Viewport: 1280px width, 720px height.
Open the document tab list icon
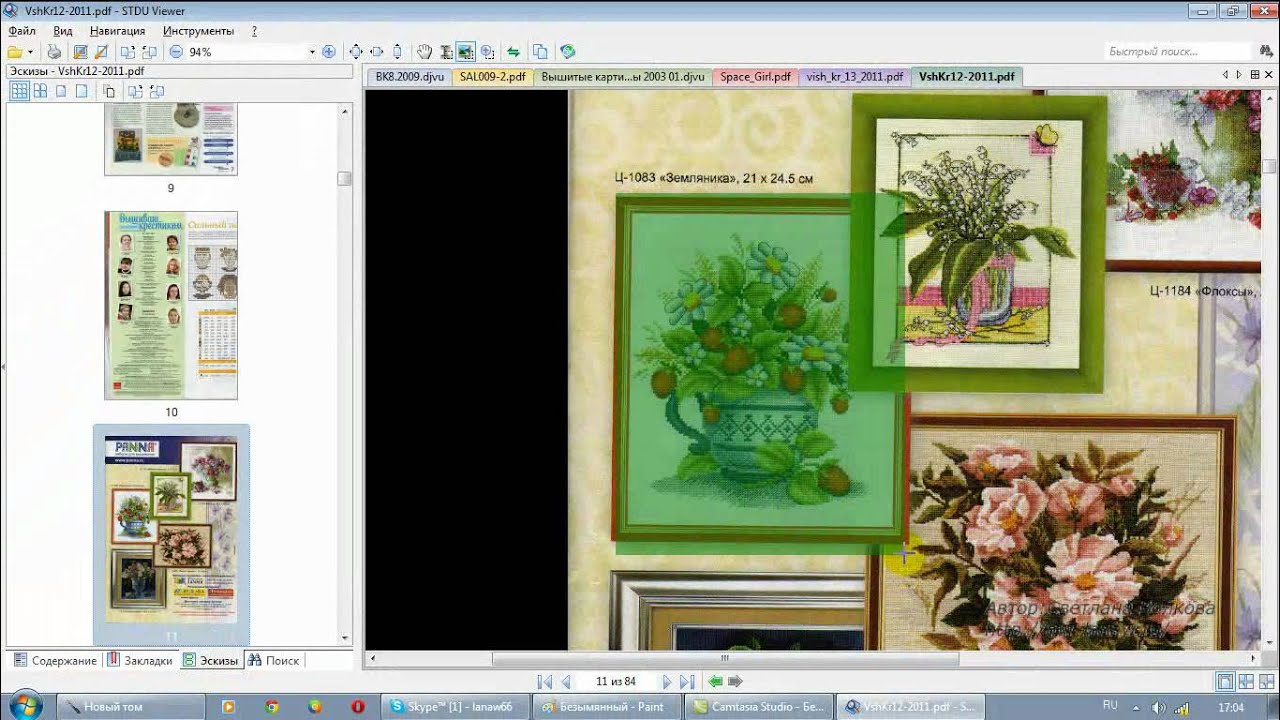(1255, 75)
